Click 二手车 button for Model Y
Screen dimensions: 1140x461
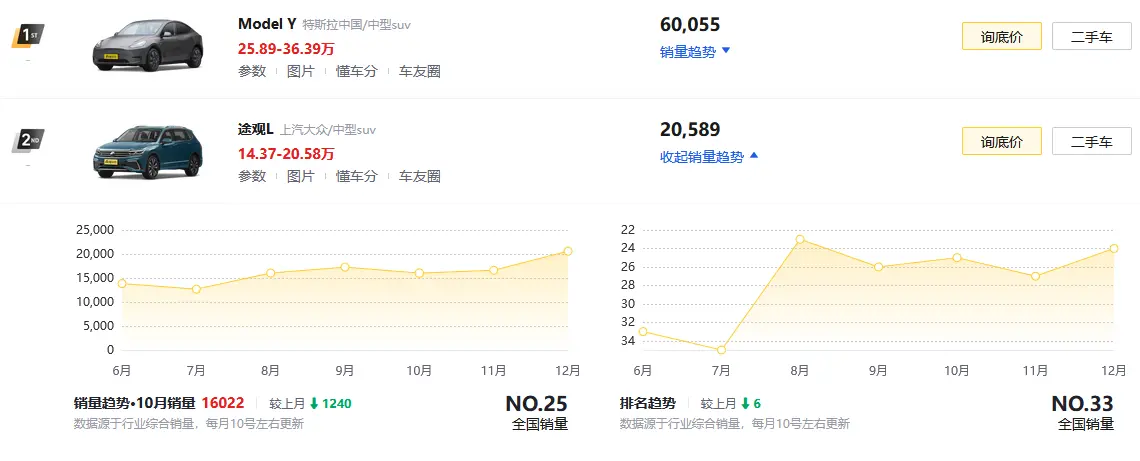[1091, 36]
